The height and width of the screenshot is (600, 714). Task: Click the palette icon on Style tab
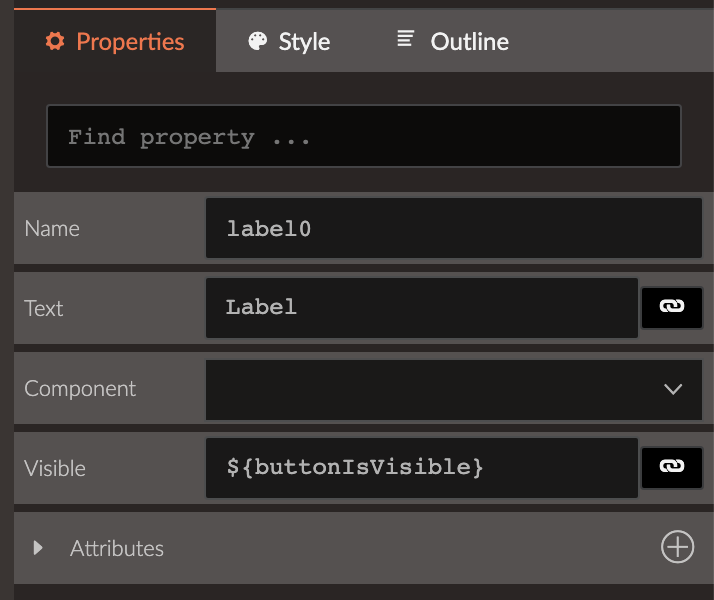pos(257,41)
